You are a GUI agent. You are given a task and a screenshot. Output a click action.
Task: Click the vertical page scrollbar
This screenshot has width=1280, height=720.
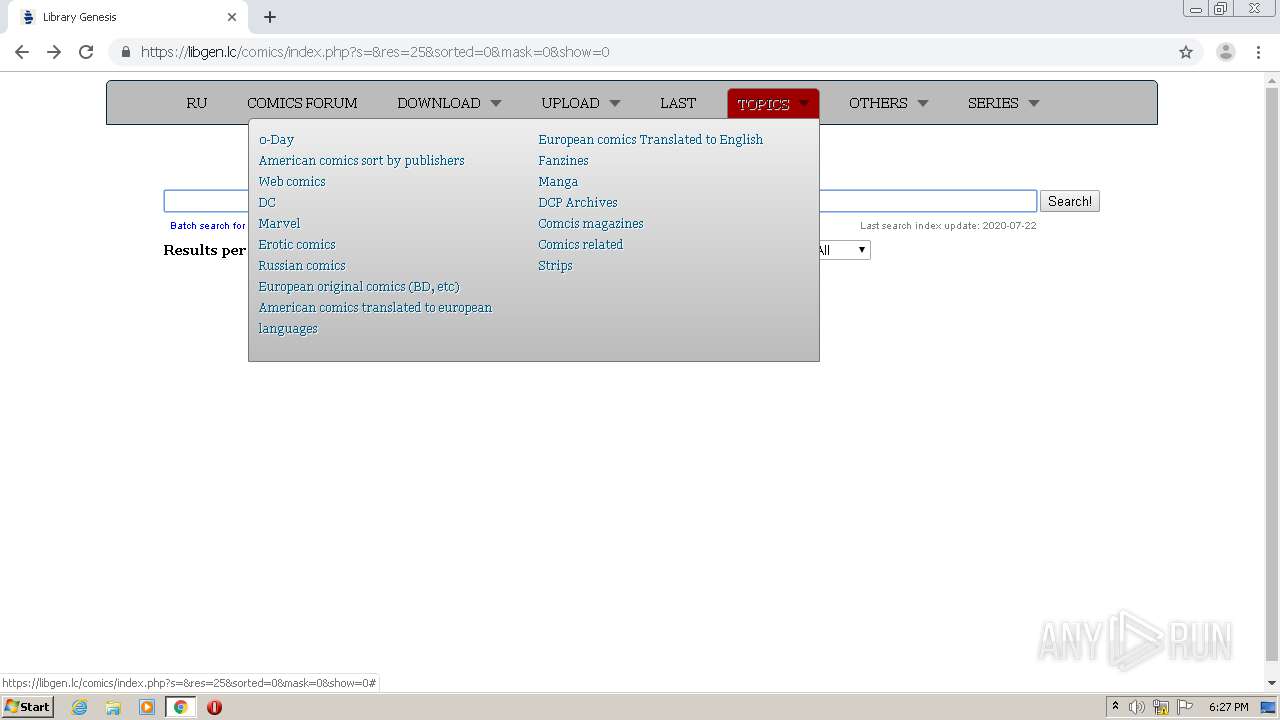(x=1272, y=375)
